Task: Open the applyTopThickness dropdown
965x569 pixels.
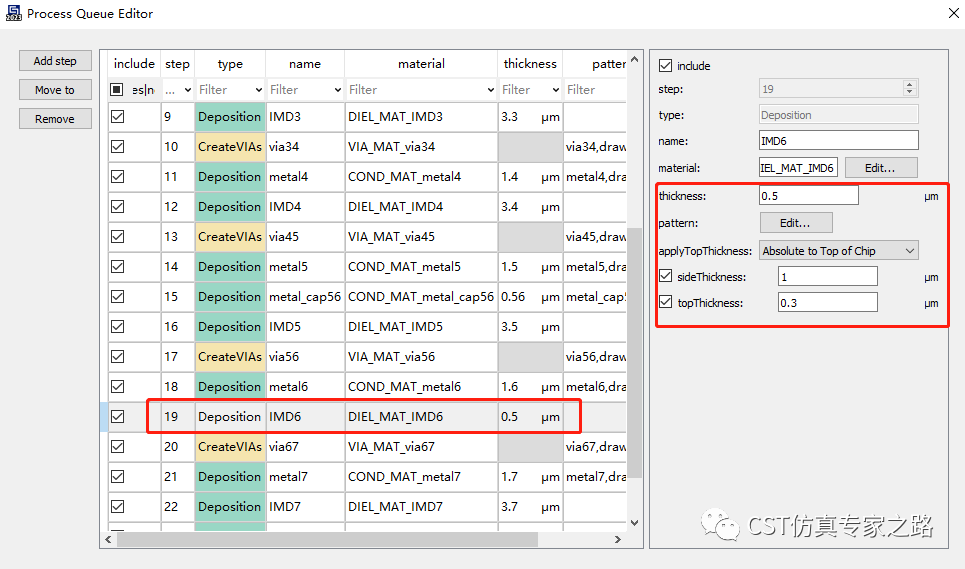Action: point(838,250)
